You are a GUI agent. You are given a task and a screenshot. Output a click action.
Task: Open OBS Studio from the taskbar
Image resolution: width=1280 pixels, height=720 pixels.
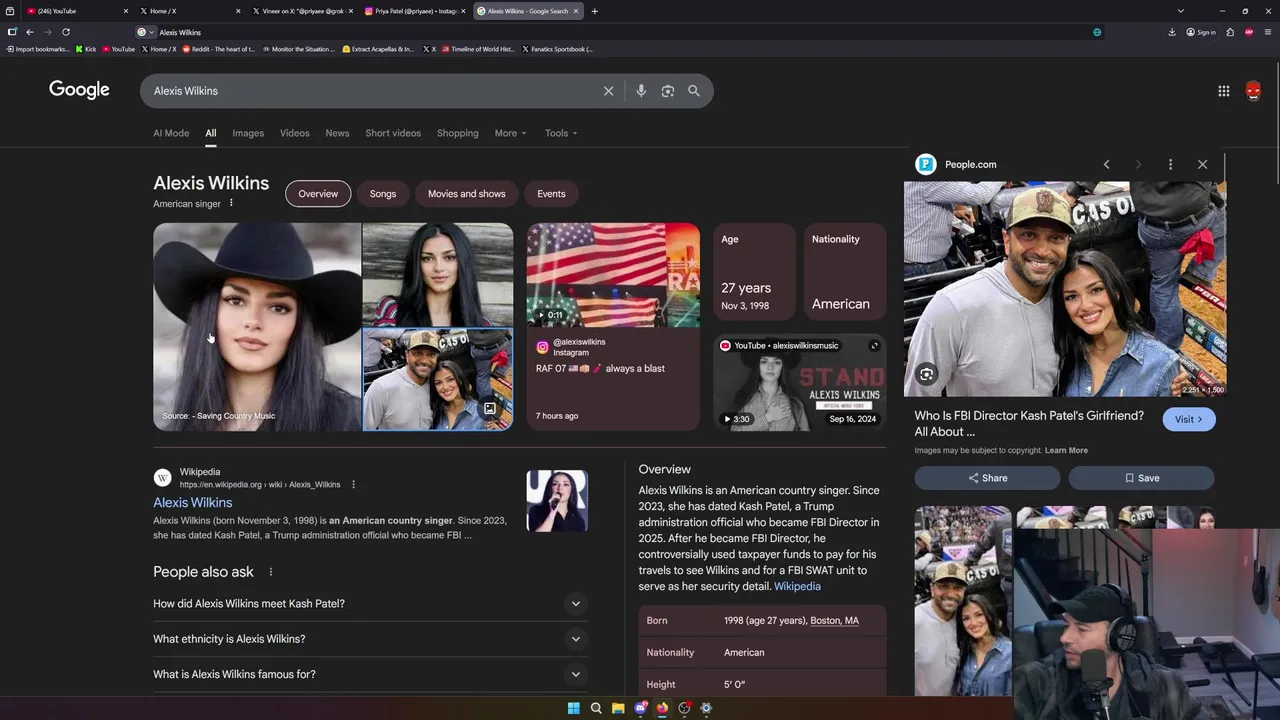pos(684,708)
